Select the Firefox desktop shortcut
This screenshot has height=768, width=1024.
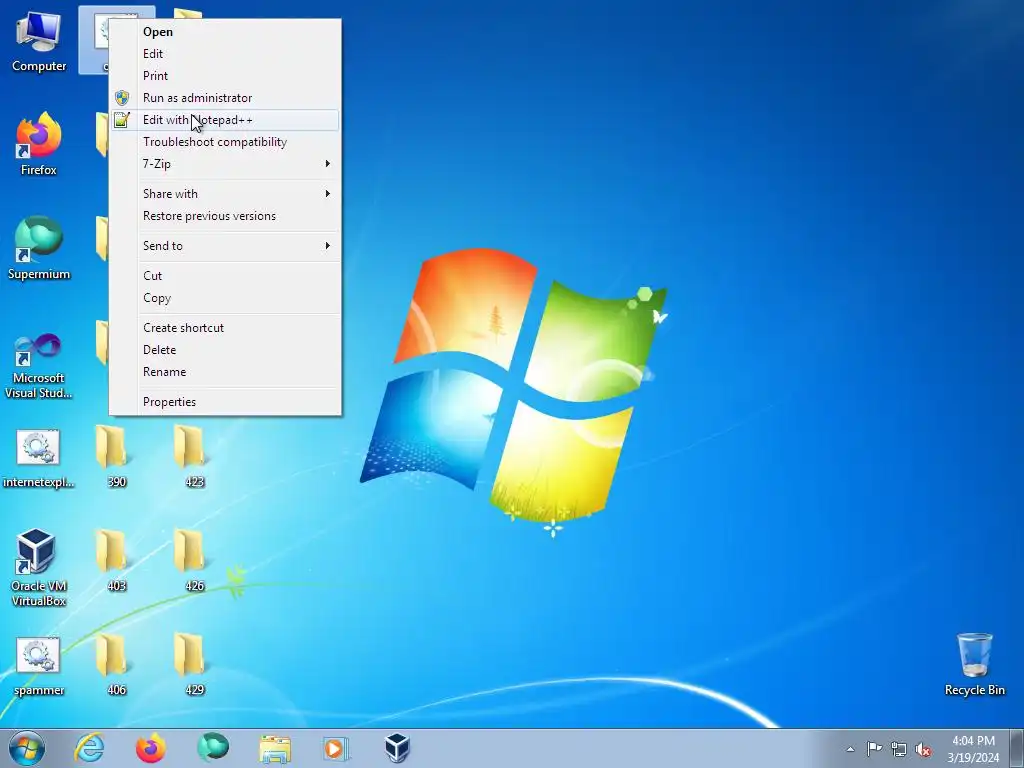[39, 144]
